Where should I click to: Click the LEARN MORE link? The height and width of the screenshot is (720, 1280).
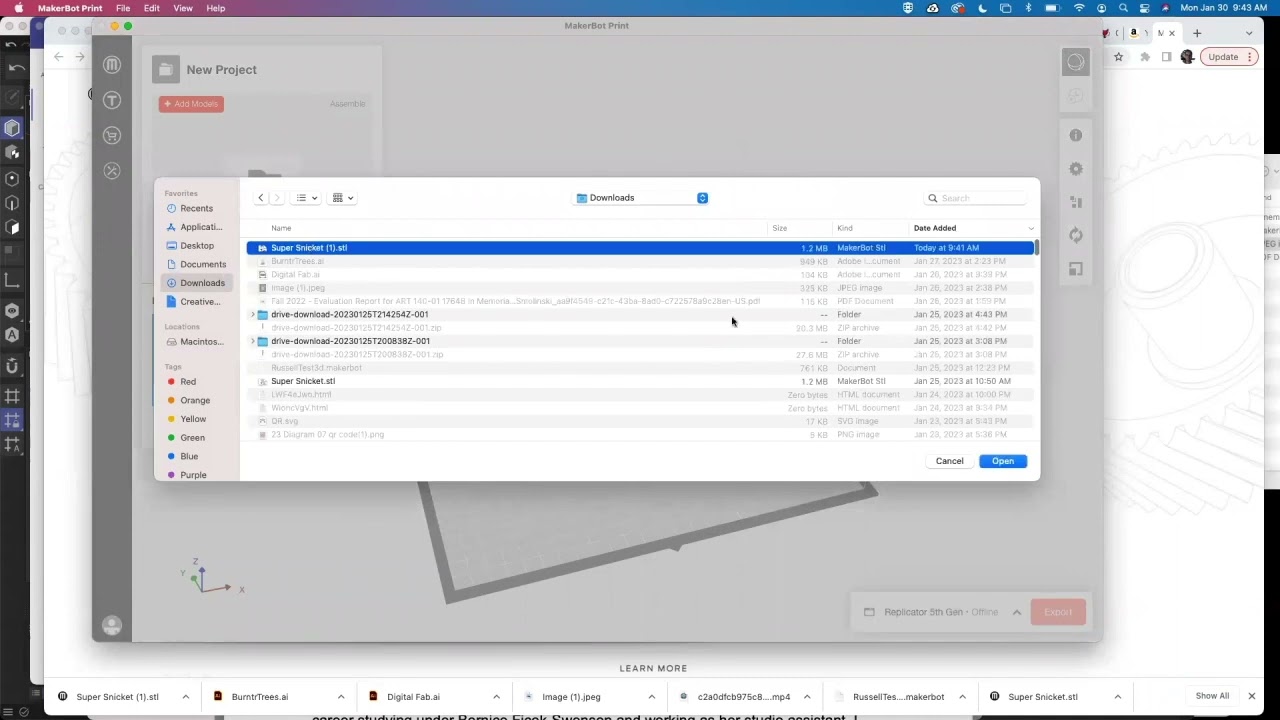(653, 668)
